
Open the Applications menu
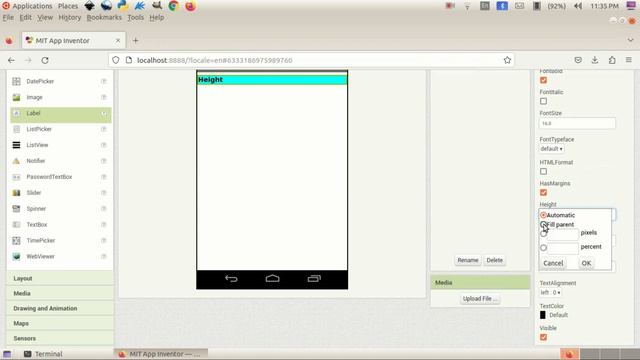(x=27, y=6)
